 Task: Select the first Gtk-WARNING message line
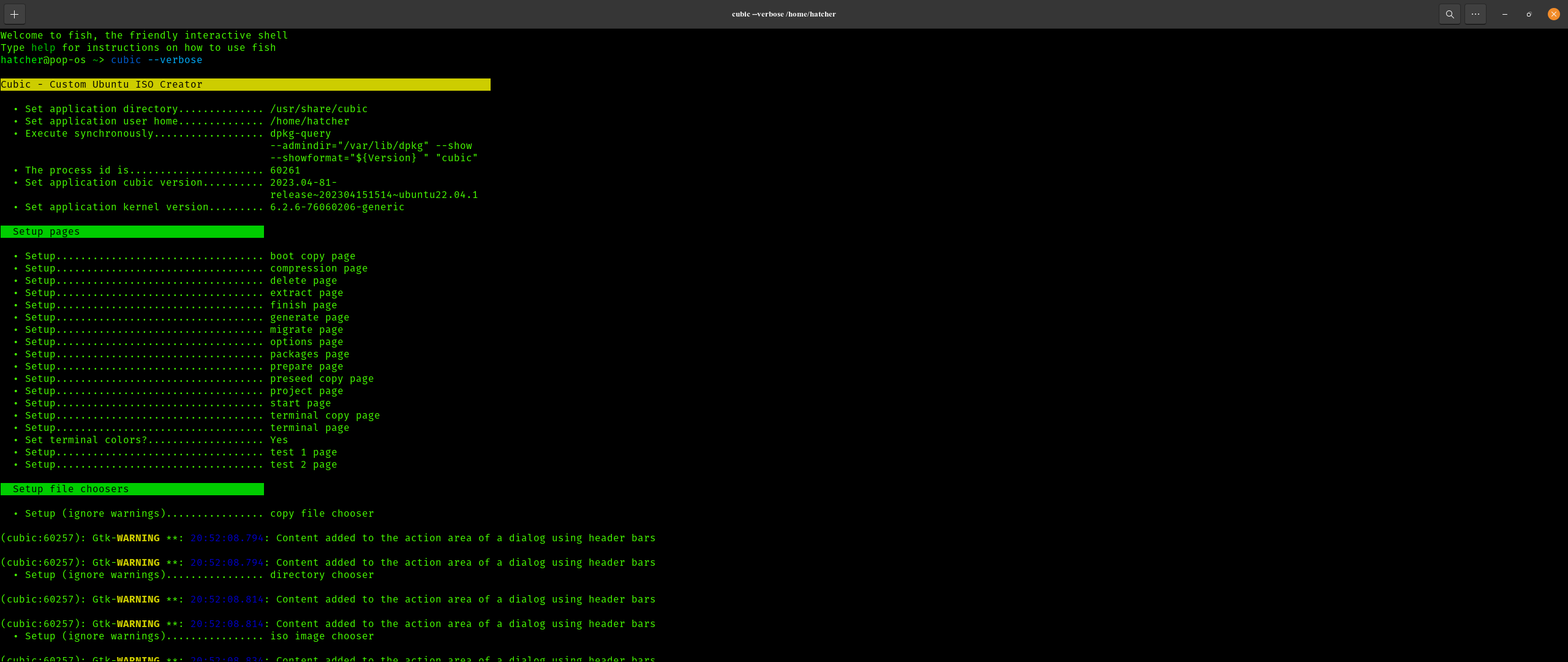(x=328, y=538)
